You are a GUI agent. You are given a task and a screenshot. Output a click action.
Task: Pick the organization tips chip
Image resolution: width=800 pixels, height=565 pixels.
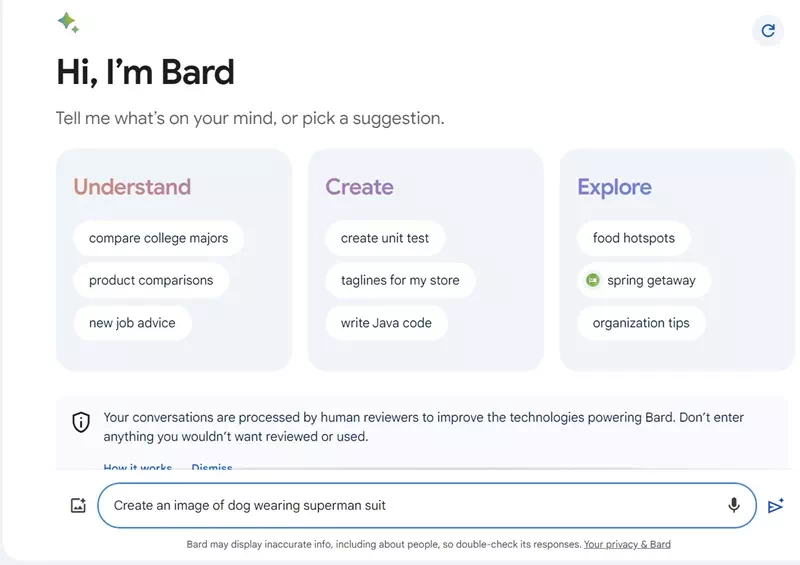[x=641, y=323]
